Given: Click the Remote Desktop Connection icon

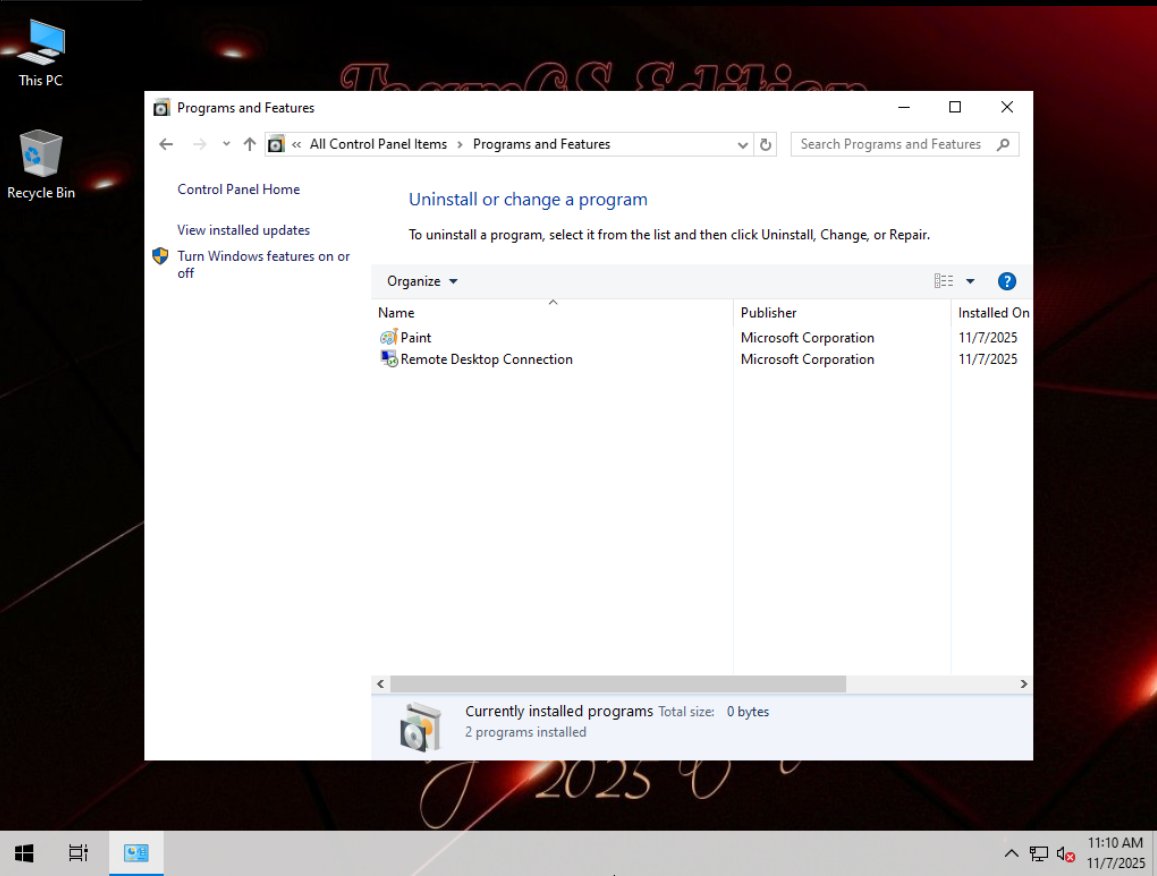Looking at the screenshot, I should click(x=389, y=359).
